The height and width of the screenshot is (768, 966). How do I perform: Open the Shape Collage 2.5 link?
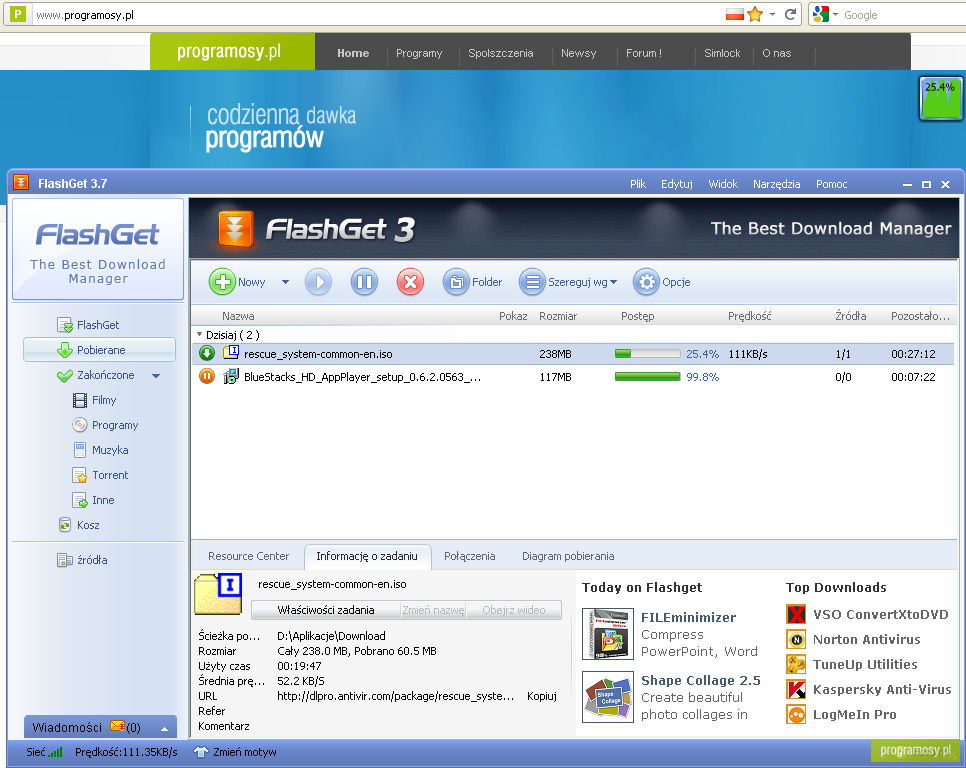point(700,681)
